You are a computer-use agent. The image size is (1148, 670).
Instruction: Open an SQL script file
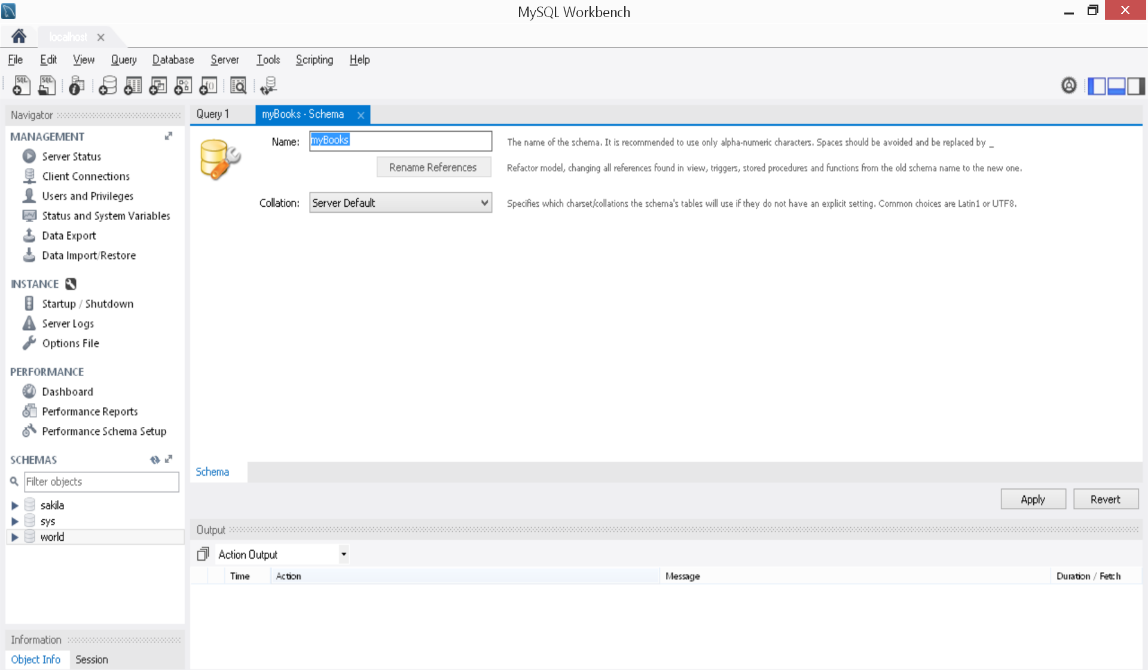(47, 86)
